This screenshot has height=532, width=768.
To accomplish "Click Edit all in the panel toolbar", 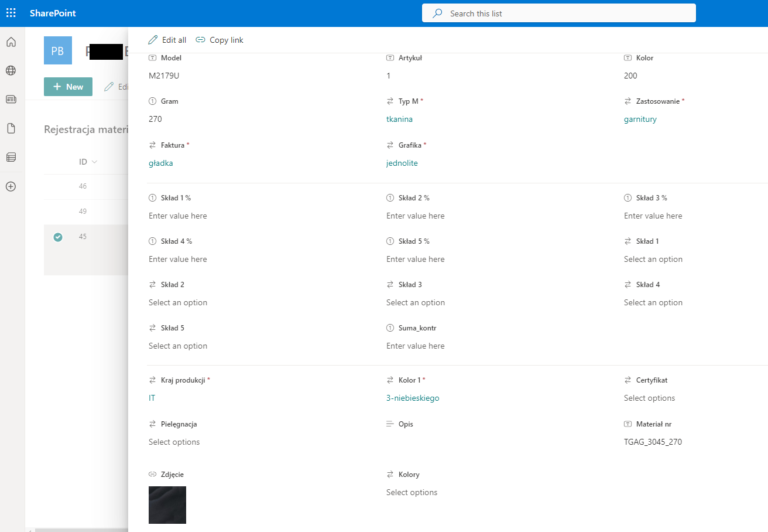I will tap(167, 40).
